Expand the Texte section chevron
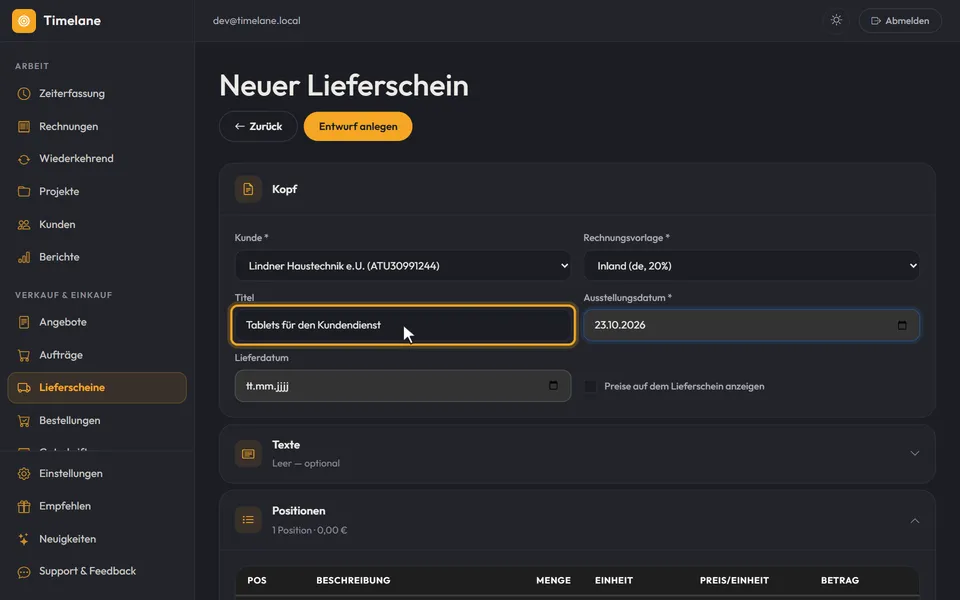This screenshot has width=960, height=600. [x=915, y=454]
